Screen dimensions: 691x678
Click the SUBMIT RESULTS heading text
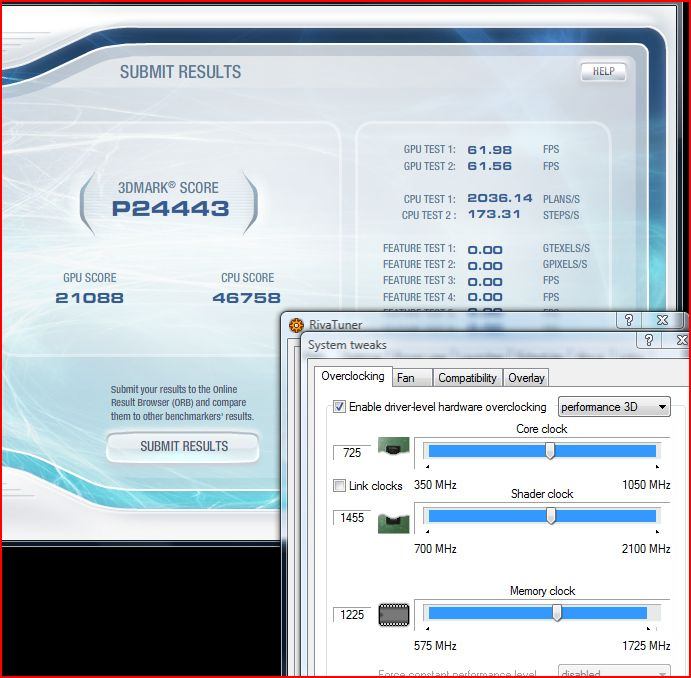point(180,72)
